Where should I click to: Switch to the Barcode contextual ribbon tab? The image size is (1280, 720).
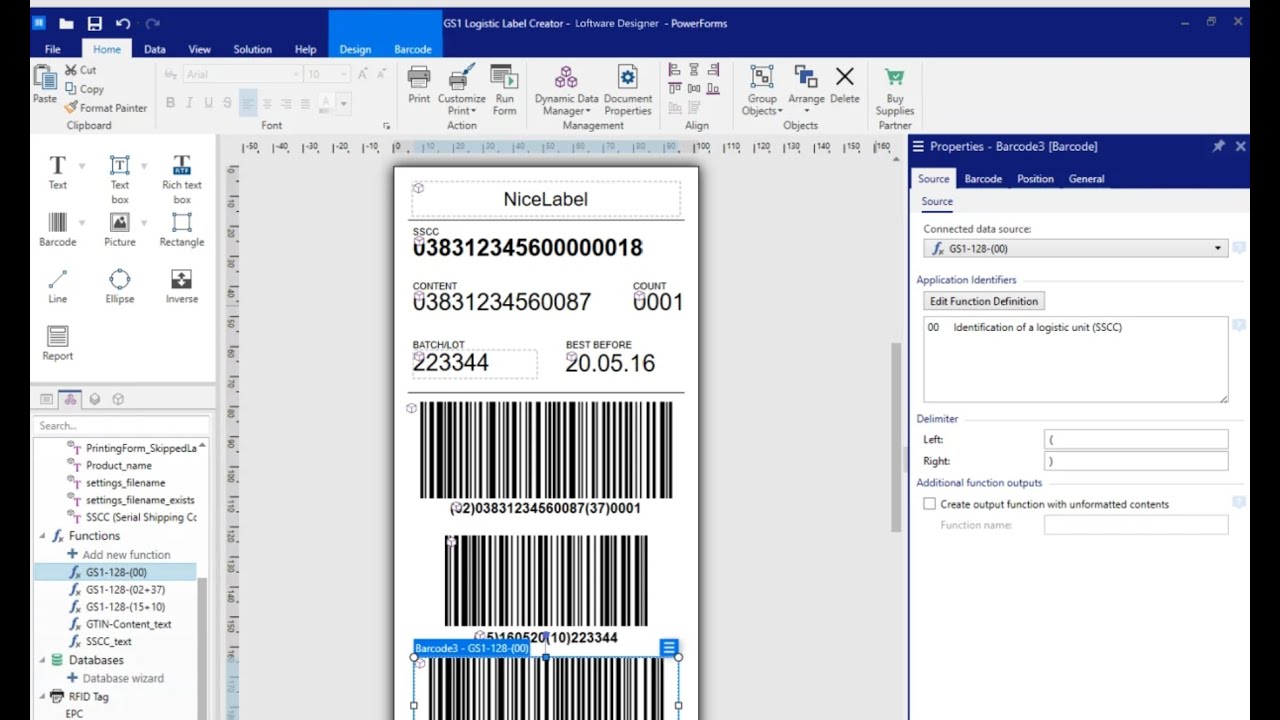413,49
